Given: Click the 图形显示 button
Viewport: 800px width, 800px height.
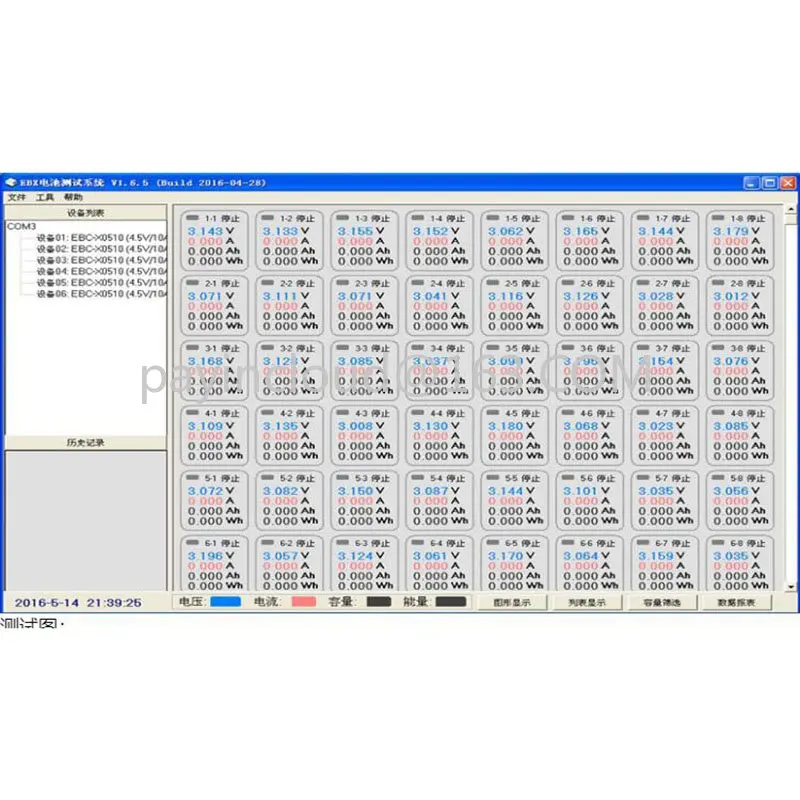Looking at the screenshot, I should click(x=512, y=603).
